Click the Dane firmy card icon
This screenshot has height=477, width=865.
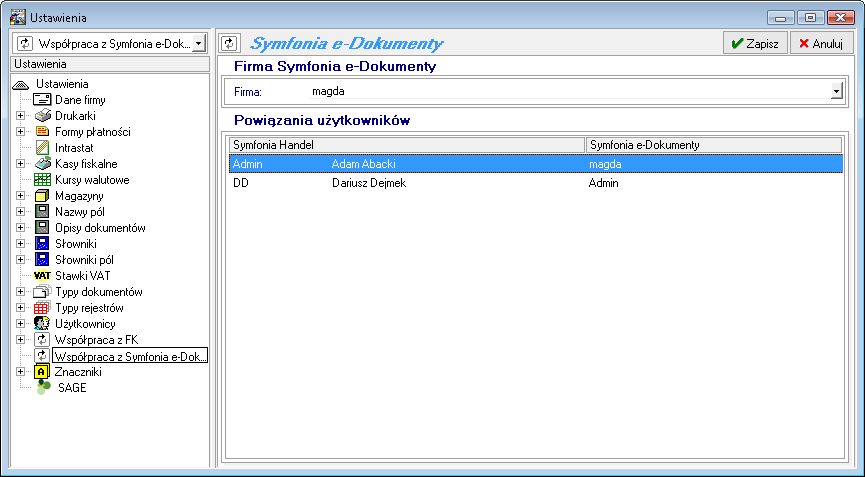pos(42,100)
